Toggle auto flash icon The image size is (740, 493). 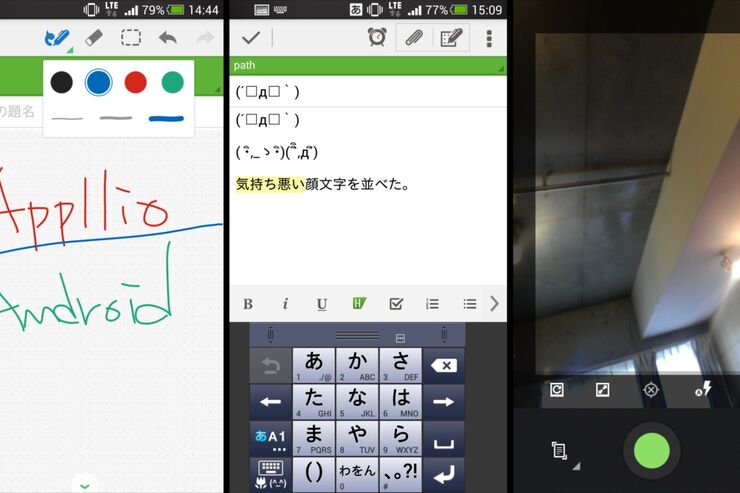click(x=703, y=389)
